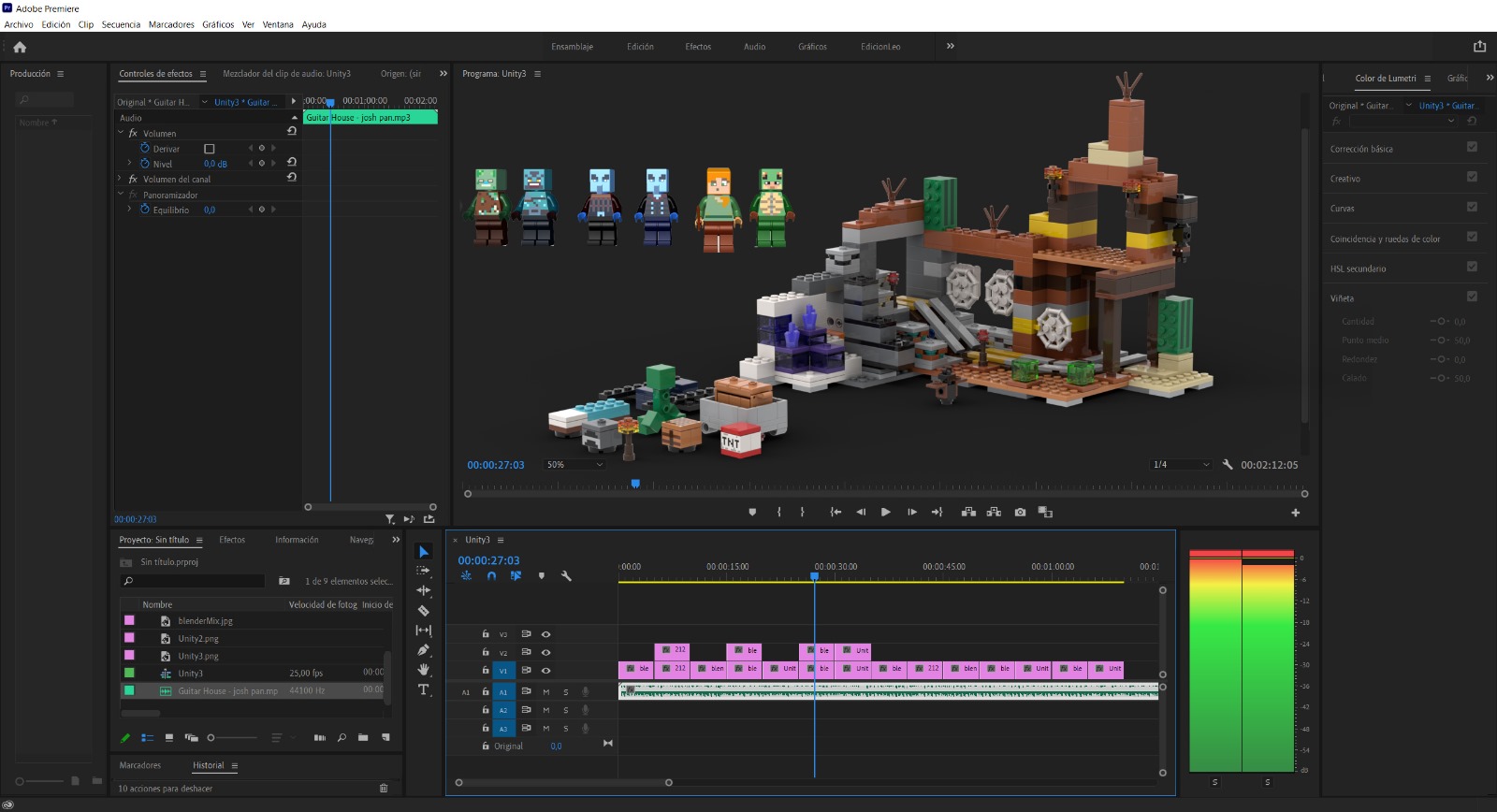The image size is (1497, 812).
Task: Select the Slip tool
Action: (x=423, y=631)
